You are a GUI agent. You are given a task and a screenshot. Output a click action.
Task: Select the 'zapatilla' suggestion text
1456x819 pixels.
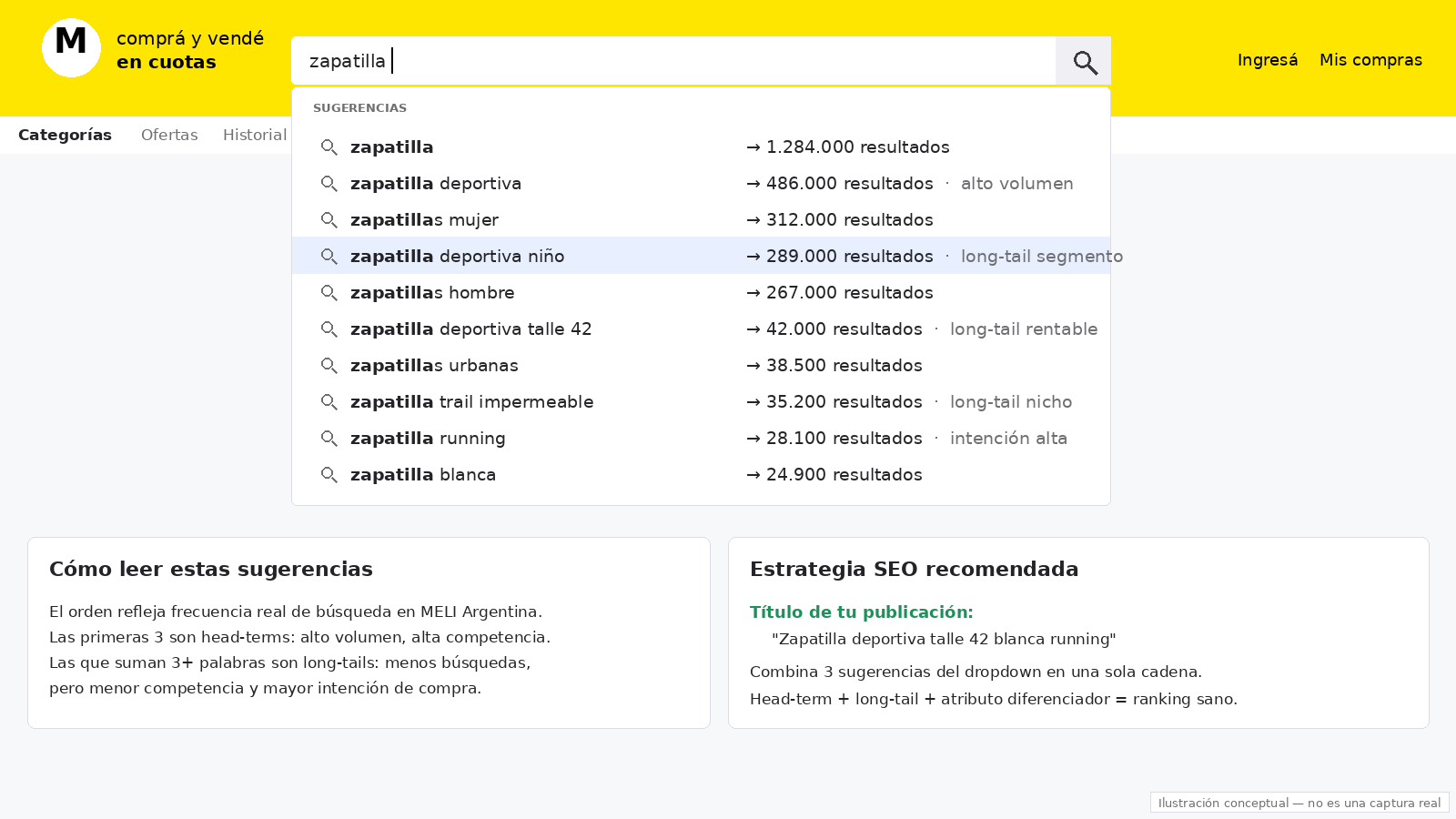(x=391, y=147)
